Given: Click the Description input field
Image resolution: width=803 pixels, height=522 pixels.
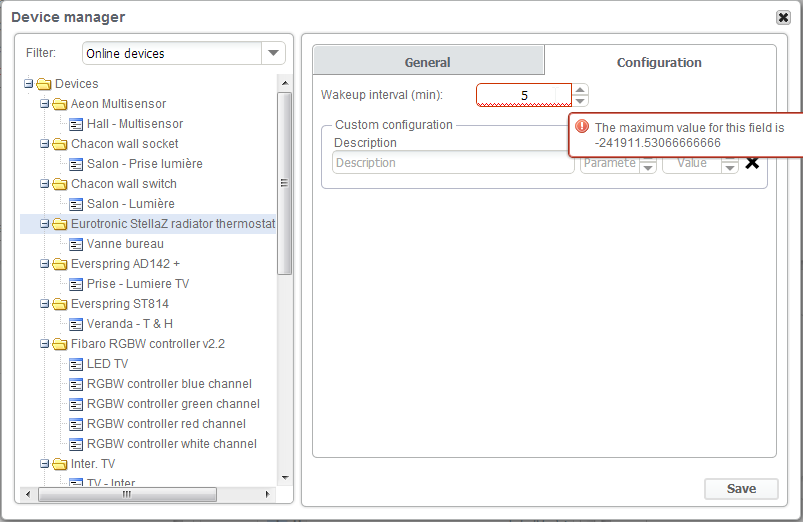Looking at the screenshot, I should pos(453,163).
